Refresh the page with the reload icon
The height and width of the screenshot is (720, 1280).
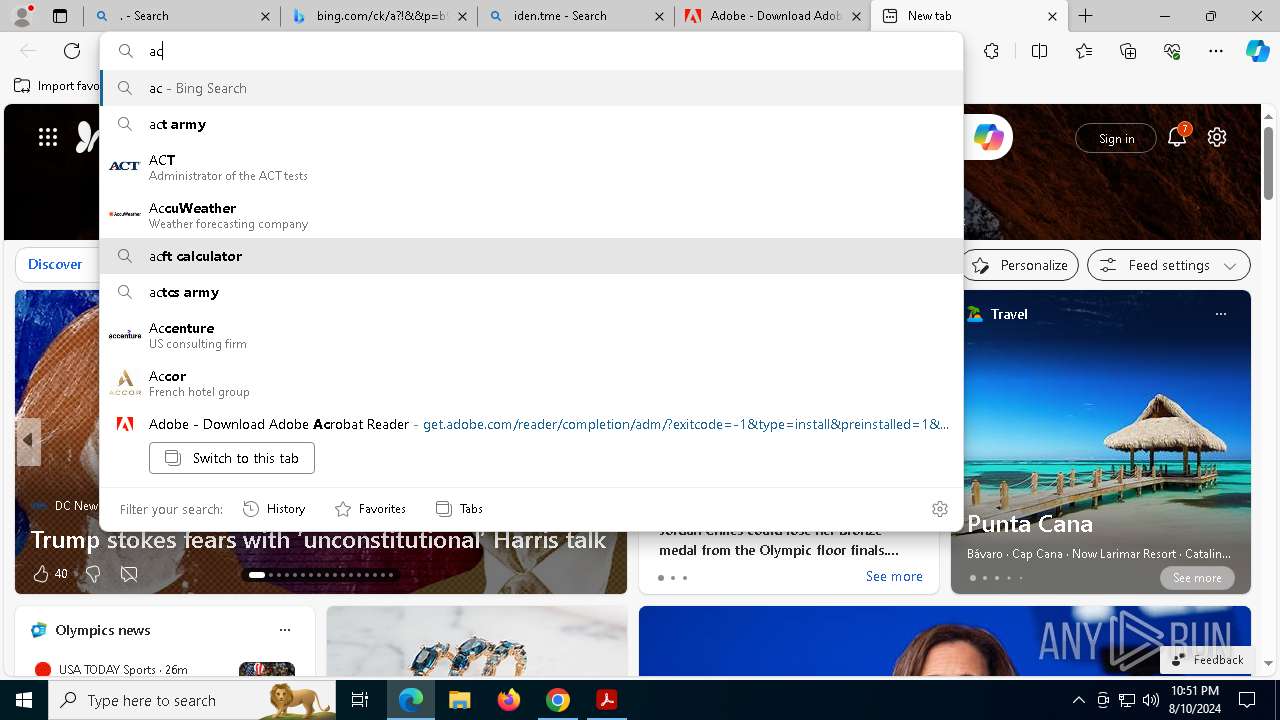[x=72, y=51]
